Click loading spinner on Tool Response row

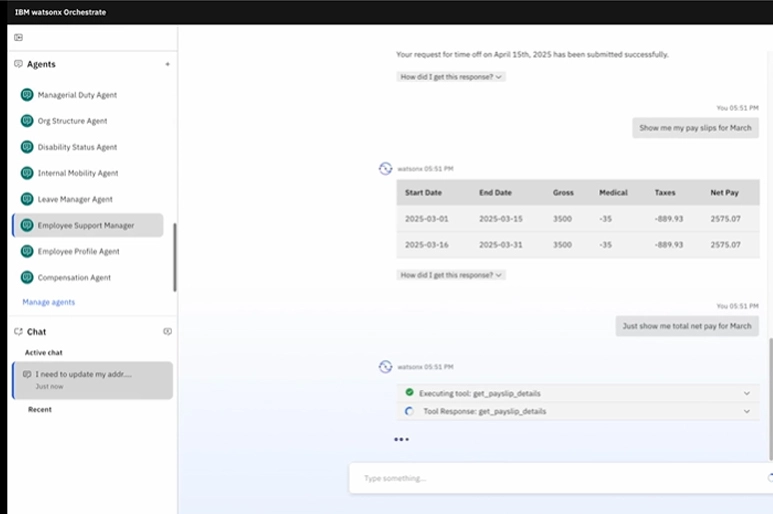[x=409, y=411]
